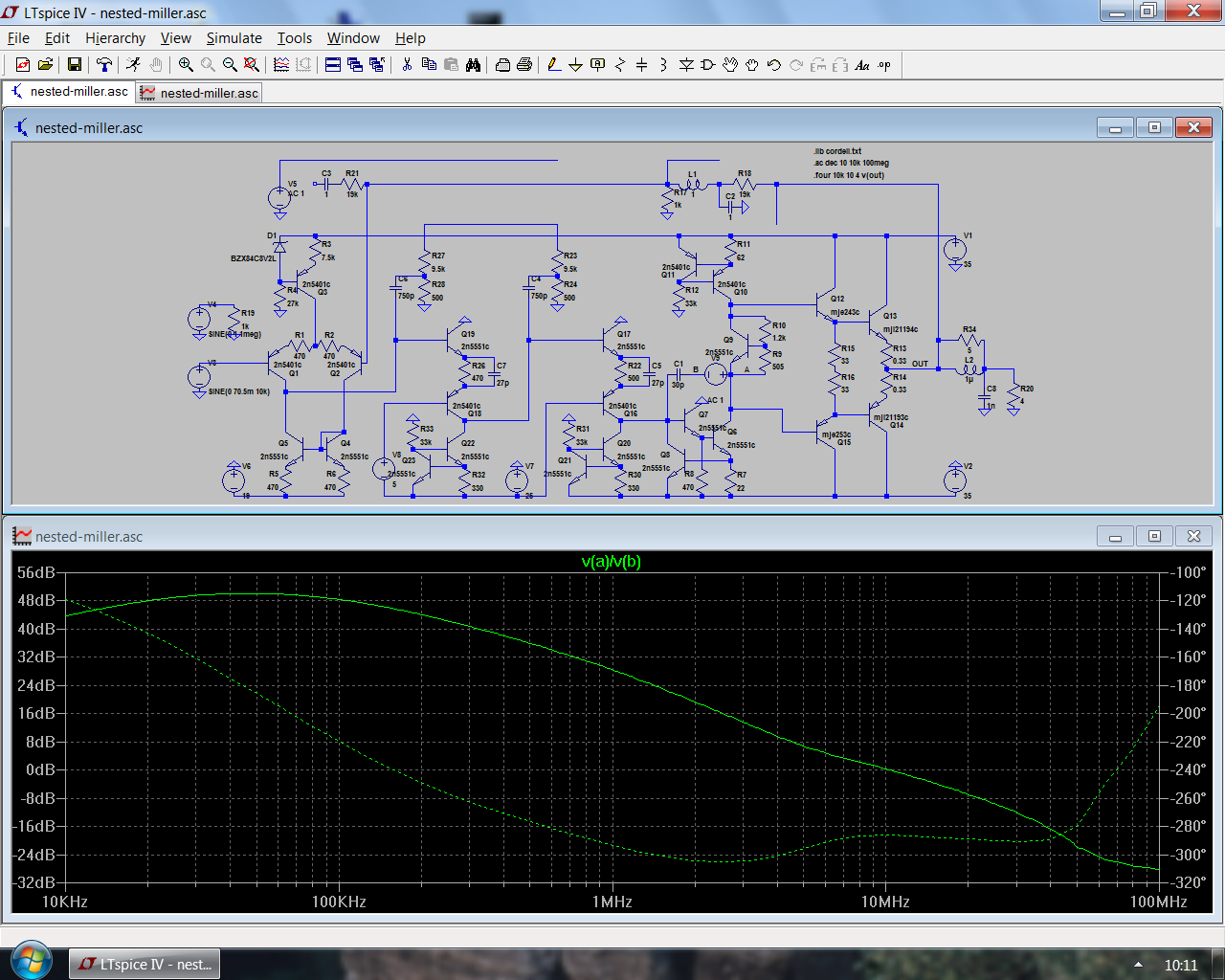1225x980 pixels.
Task: Select the Draw Wire pencil tool
Action: (x=554, y=65)
